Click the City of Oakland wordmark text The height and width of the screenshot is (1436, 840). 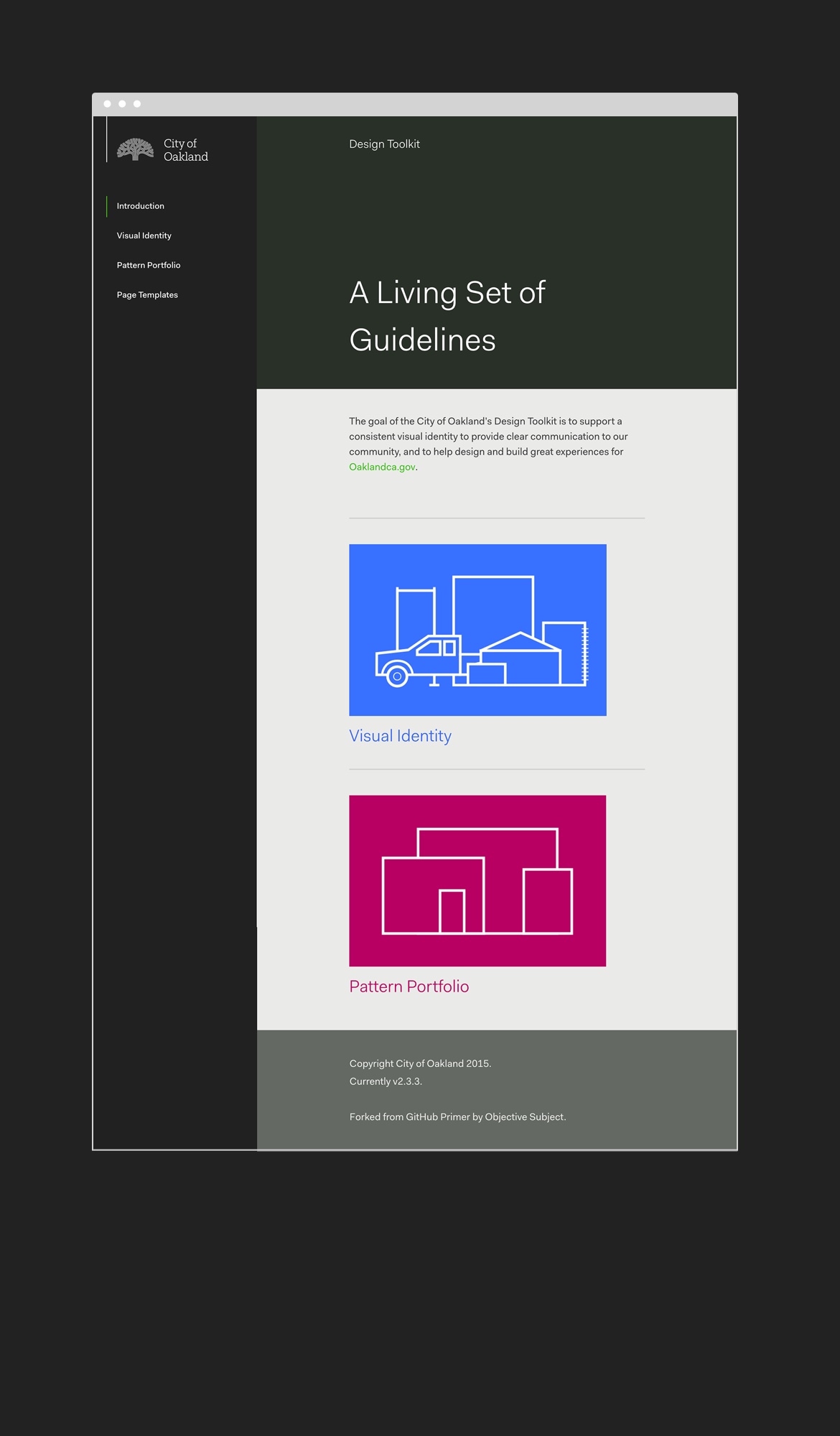(x=185, y=150)
